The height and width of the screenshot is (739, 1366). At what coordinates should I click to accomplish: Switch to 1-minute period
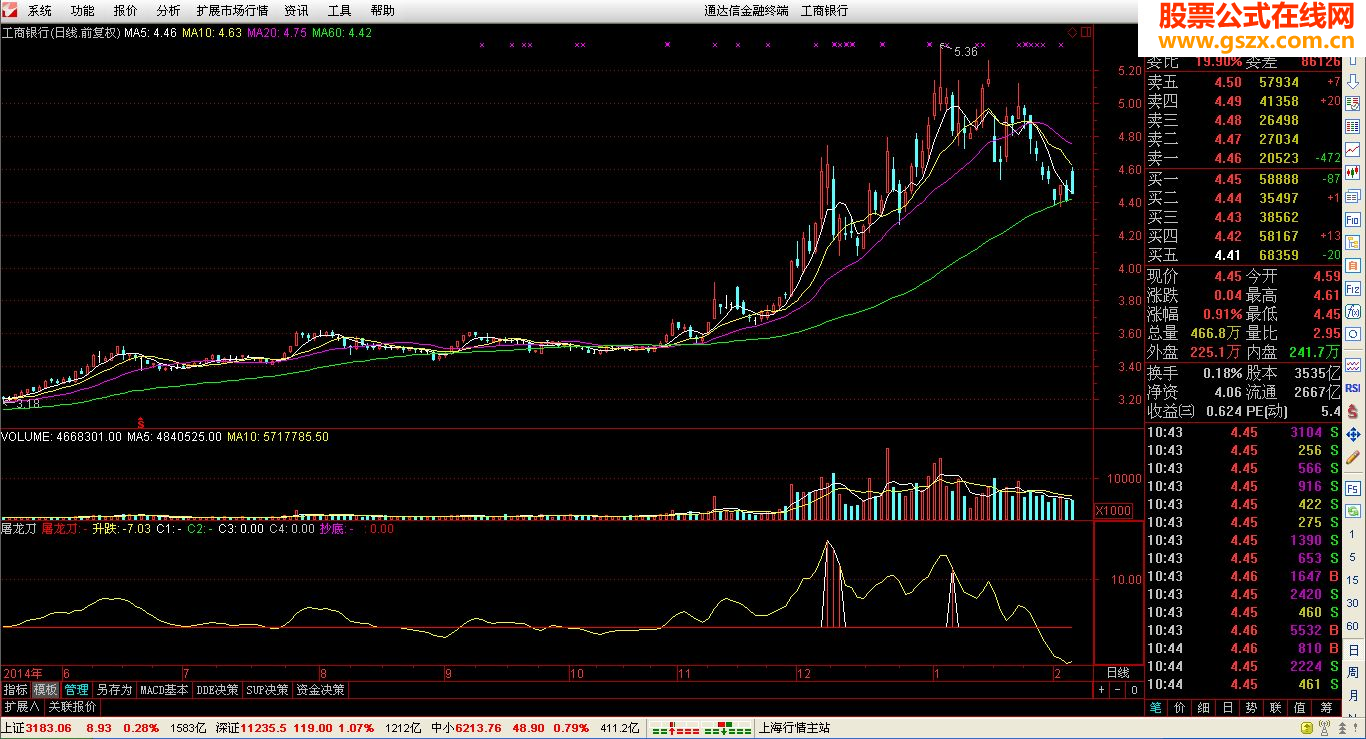(1352, 534)
